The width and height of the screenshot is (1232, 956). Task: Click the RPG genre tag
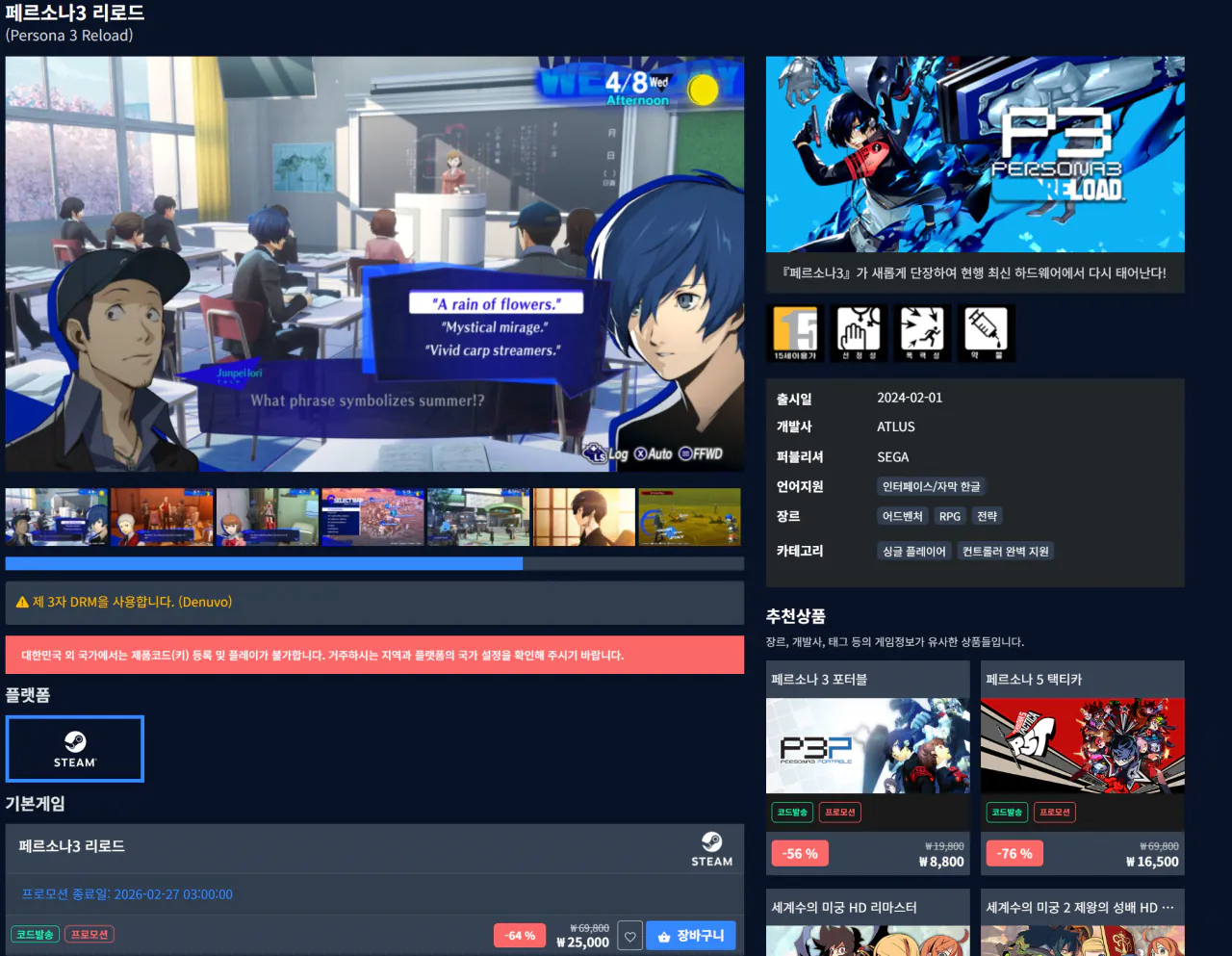[x=950, y=516]
